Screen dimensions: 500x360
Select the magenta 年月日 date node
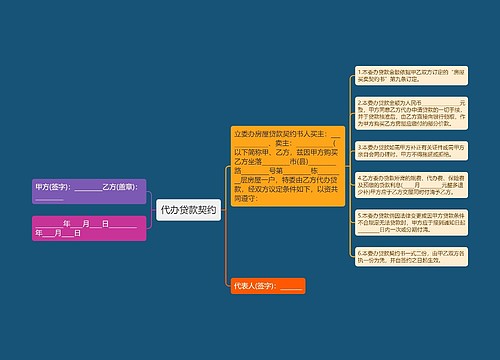89,228
